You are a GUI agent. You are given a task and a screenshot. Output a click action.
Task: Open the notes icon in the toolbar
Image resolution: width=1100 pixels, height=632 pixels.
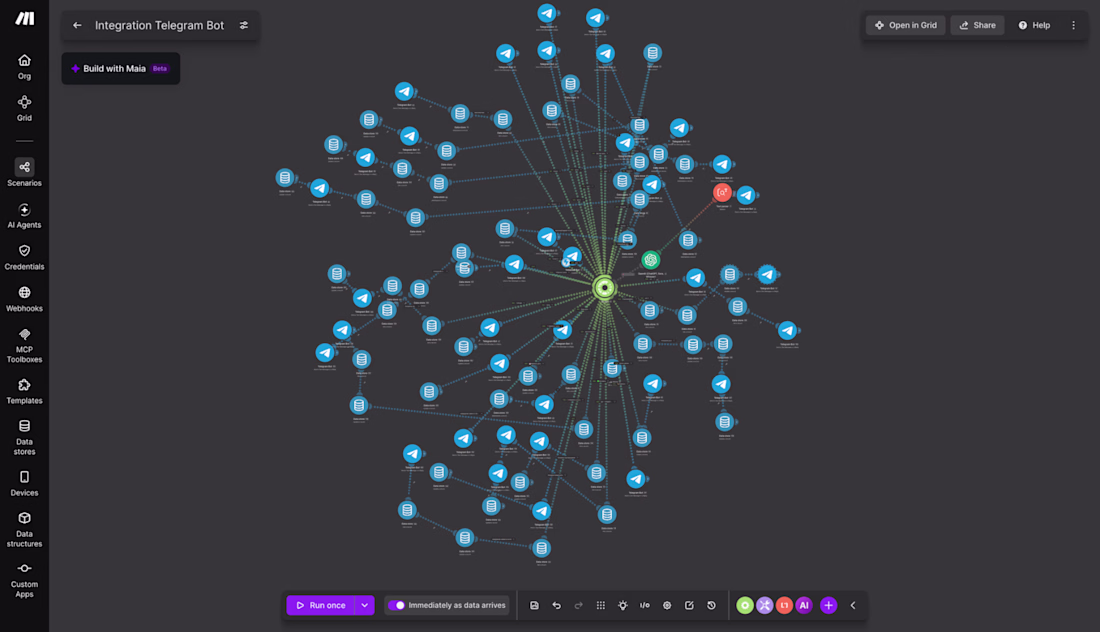[689, 605]
